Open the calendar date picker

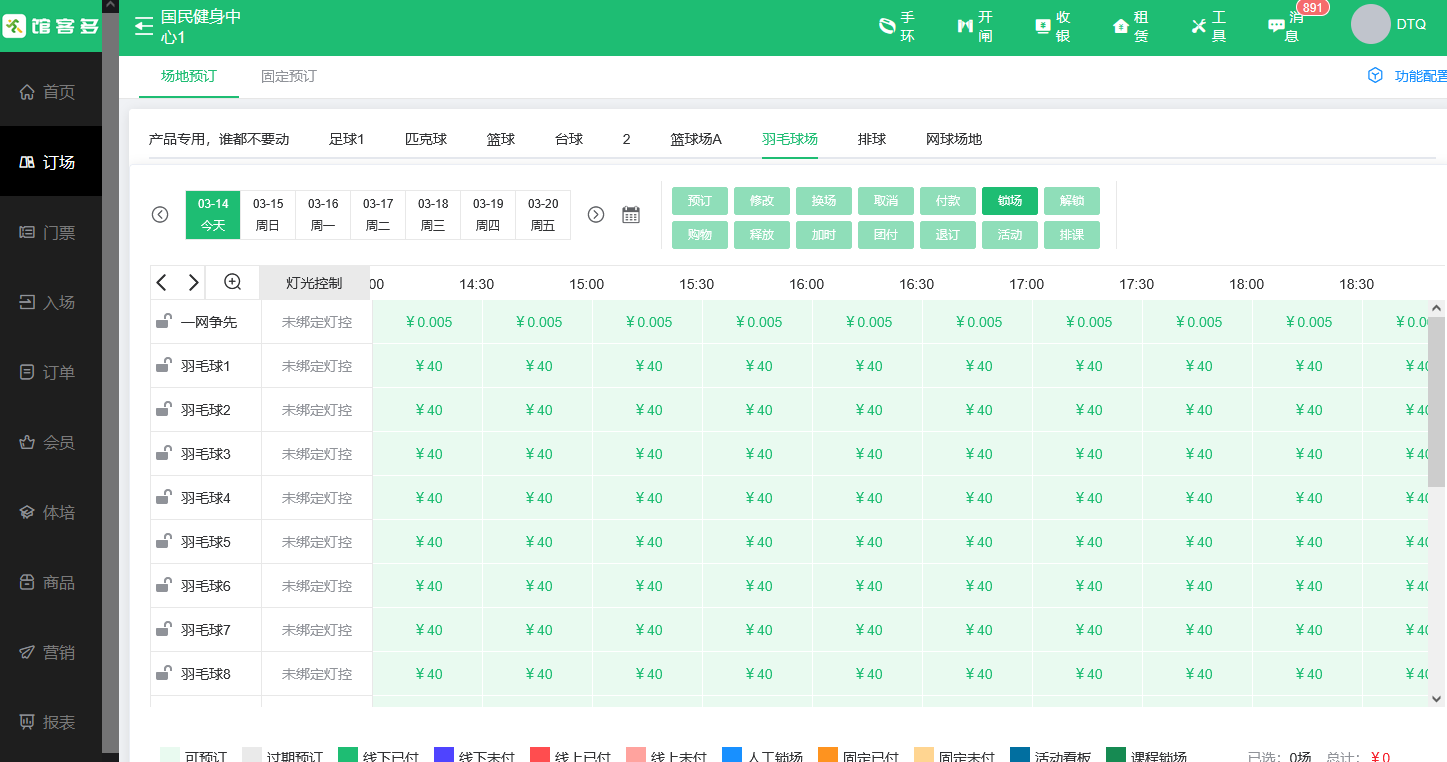pos(631,214)
